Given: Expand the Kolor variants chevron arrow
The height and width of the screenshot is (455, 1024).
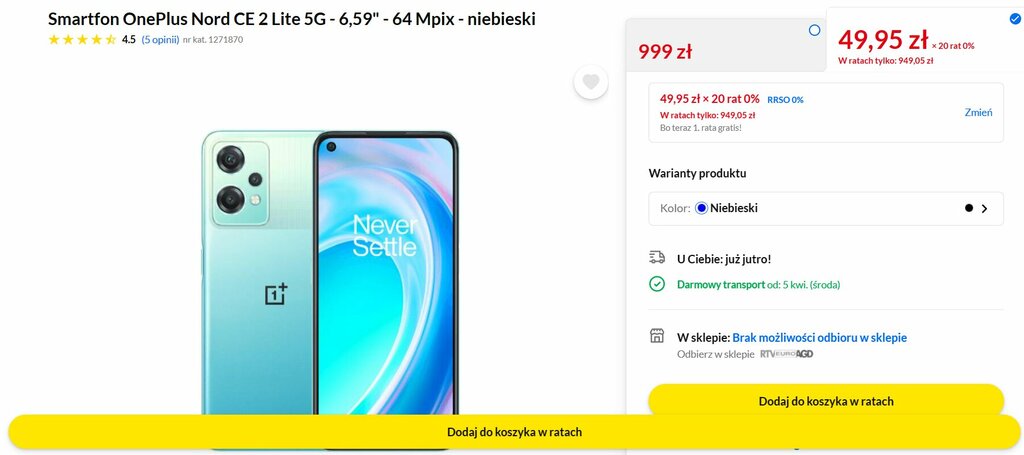Looking at the screenshot, I should pyautogui.click(x=984, y=209).
